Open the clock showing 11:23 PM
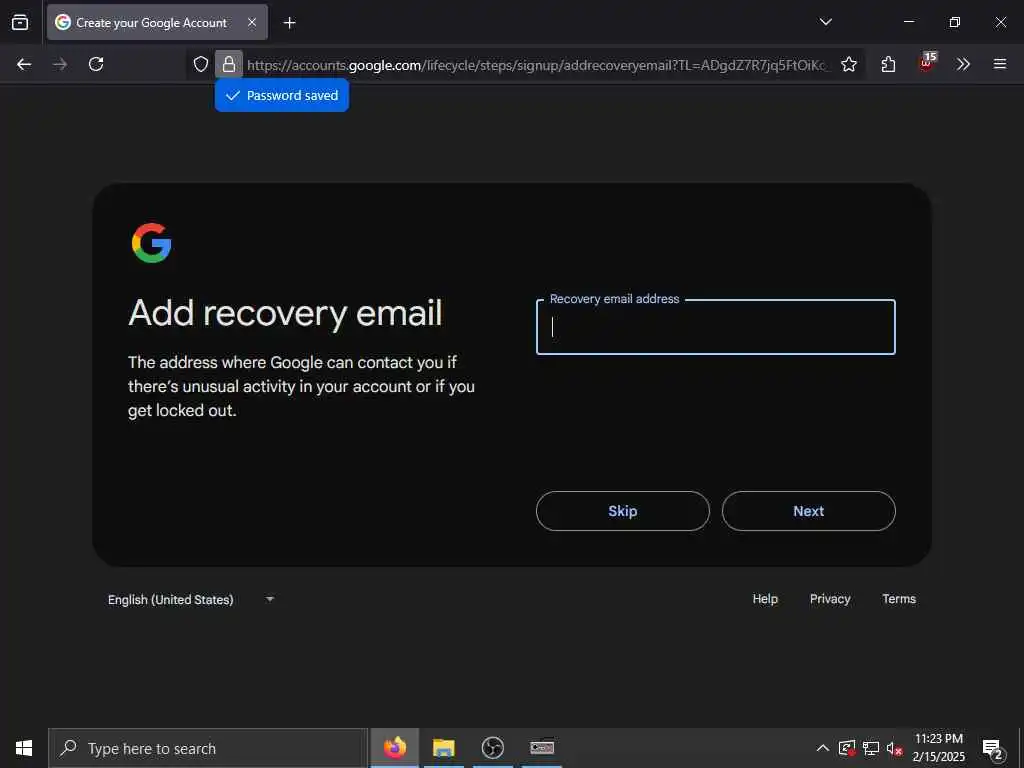This screenshot has height=768, width=1024. (938, 748)
